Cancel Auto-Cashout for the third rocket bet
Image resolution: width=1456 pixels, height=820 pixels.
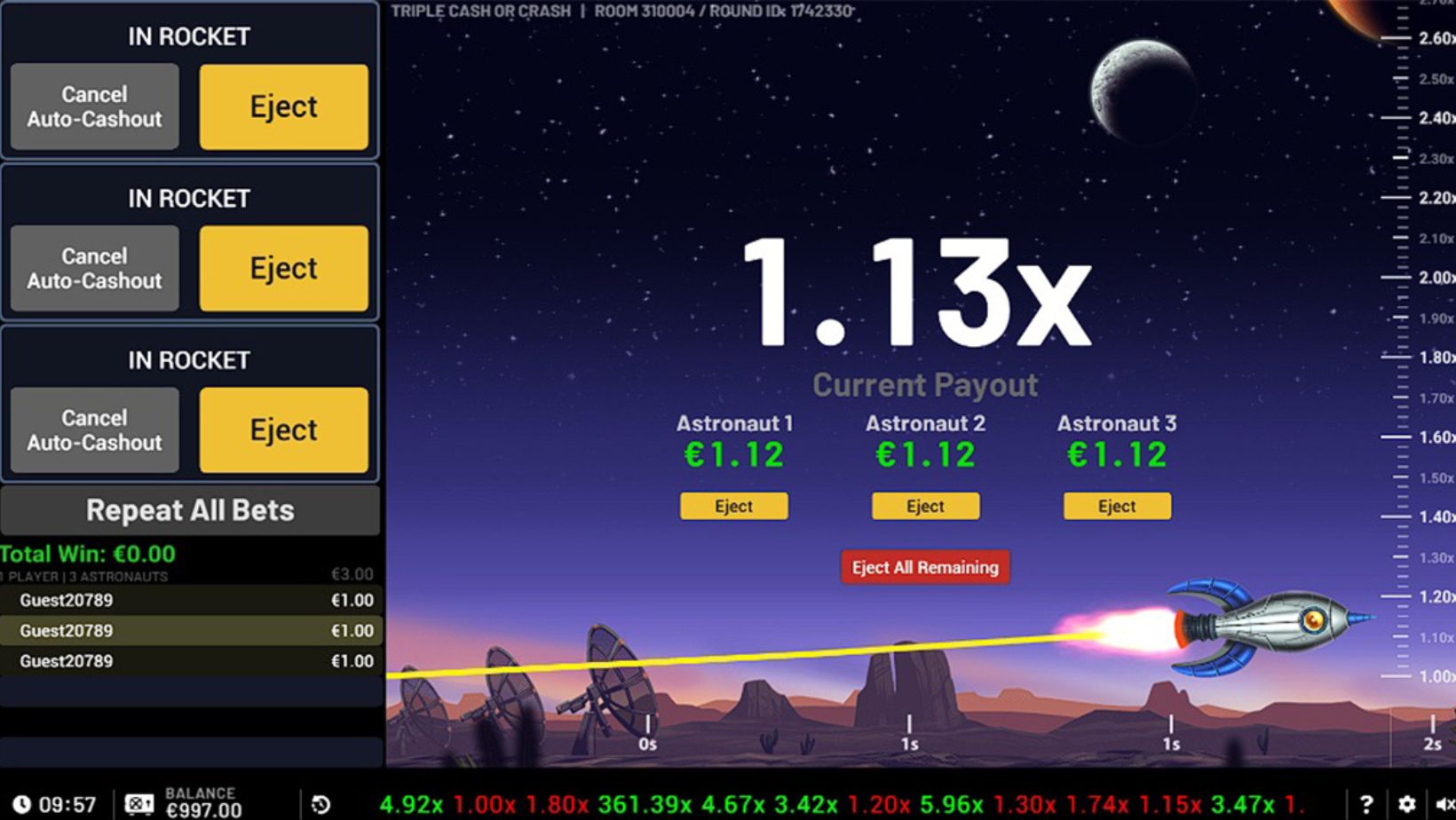[x=94, y=430]
